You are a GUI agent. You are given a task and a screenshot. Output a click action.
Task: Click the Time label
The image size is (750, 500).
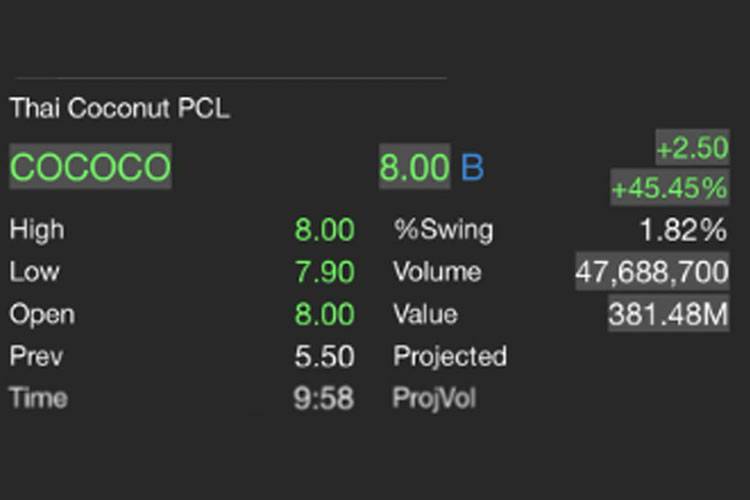[38, 398]
